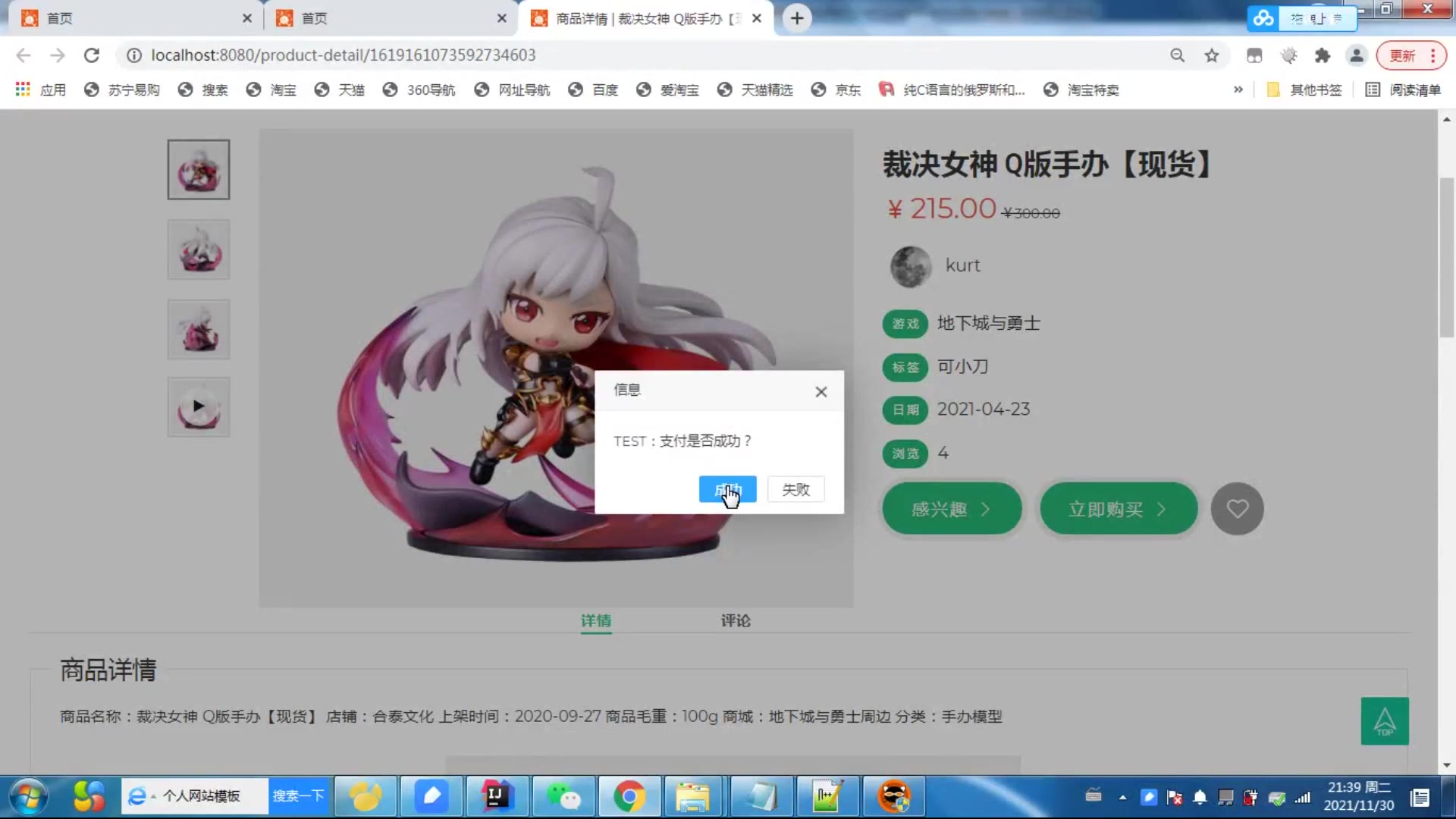1456x819 pixels.
Task: Close the 商品详情 tab
Action: [x=756, y=18]
